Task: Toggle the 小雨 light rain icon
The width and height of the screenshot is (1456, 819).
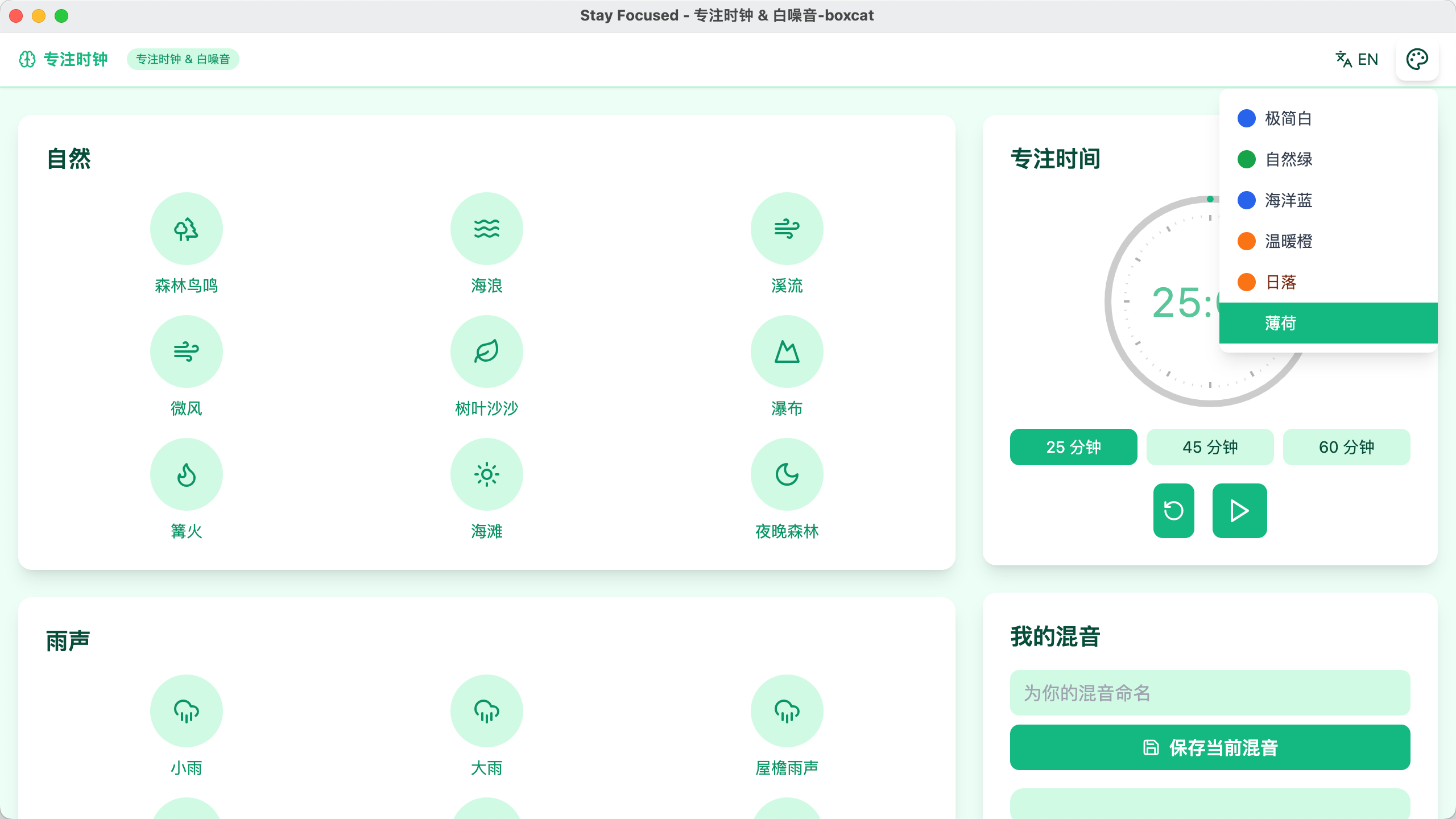Action: 186,711
